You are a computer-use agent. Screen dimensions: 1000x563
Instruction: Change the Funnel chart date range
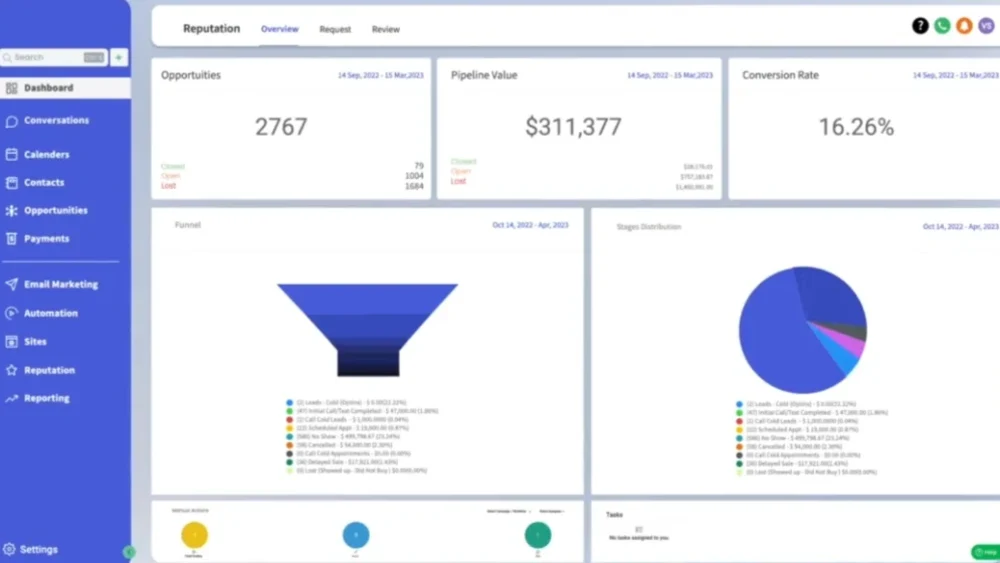tap(530, 225)
